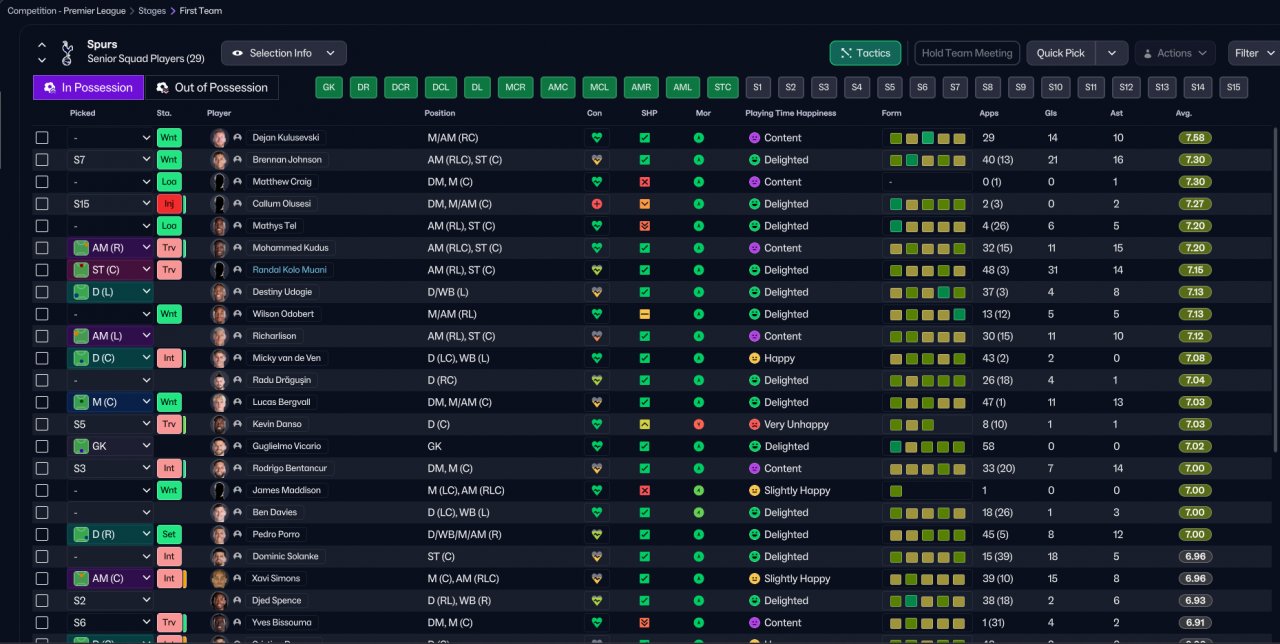Click Kevin Danso's Very Unhappy face icon
The image size is (1280, 644).
click(x=754, y=424)
